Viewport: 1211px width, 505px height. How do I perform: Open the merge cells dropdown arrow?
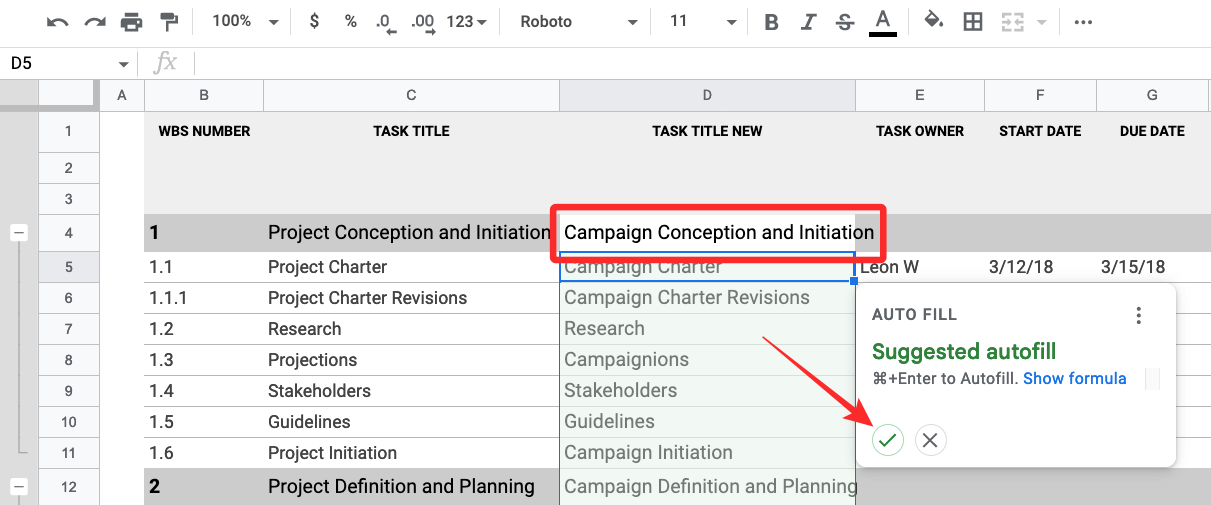click(x=1042, y=22)
